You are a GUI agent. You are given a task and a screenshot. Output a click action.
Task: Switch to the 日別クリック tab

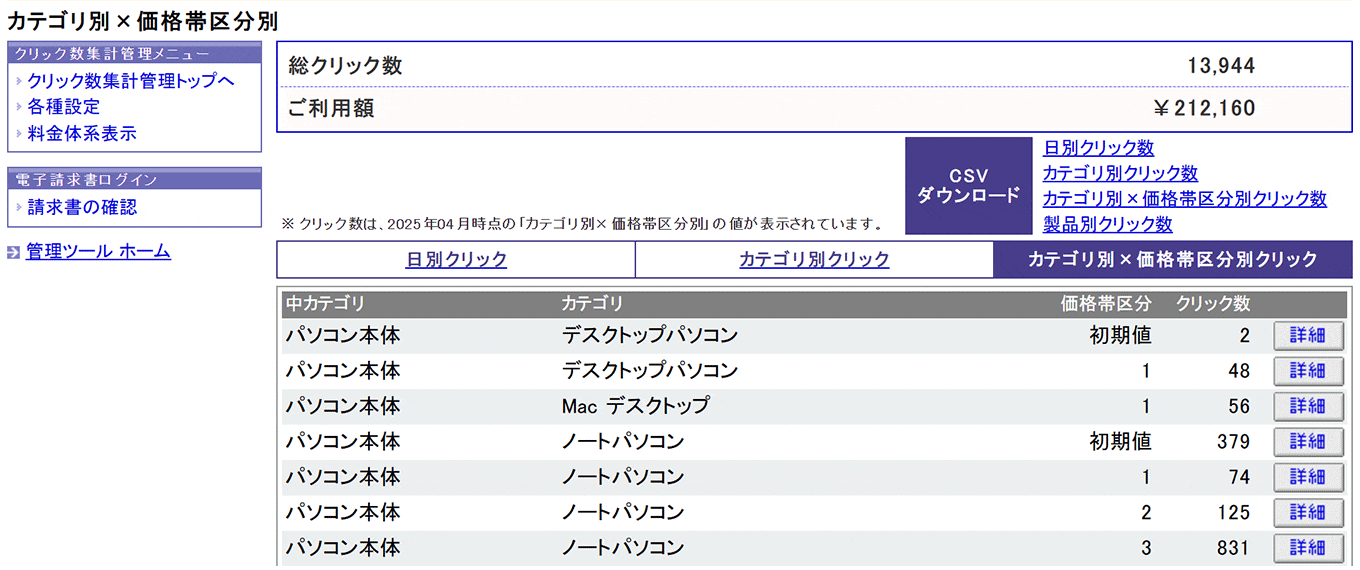point(456,260)
